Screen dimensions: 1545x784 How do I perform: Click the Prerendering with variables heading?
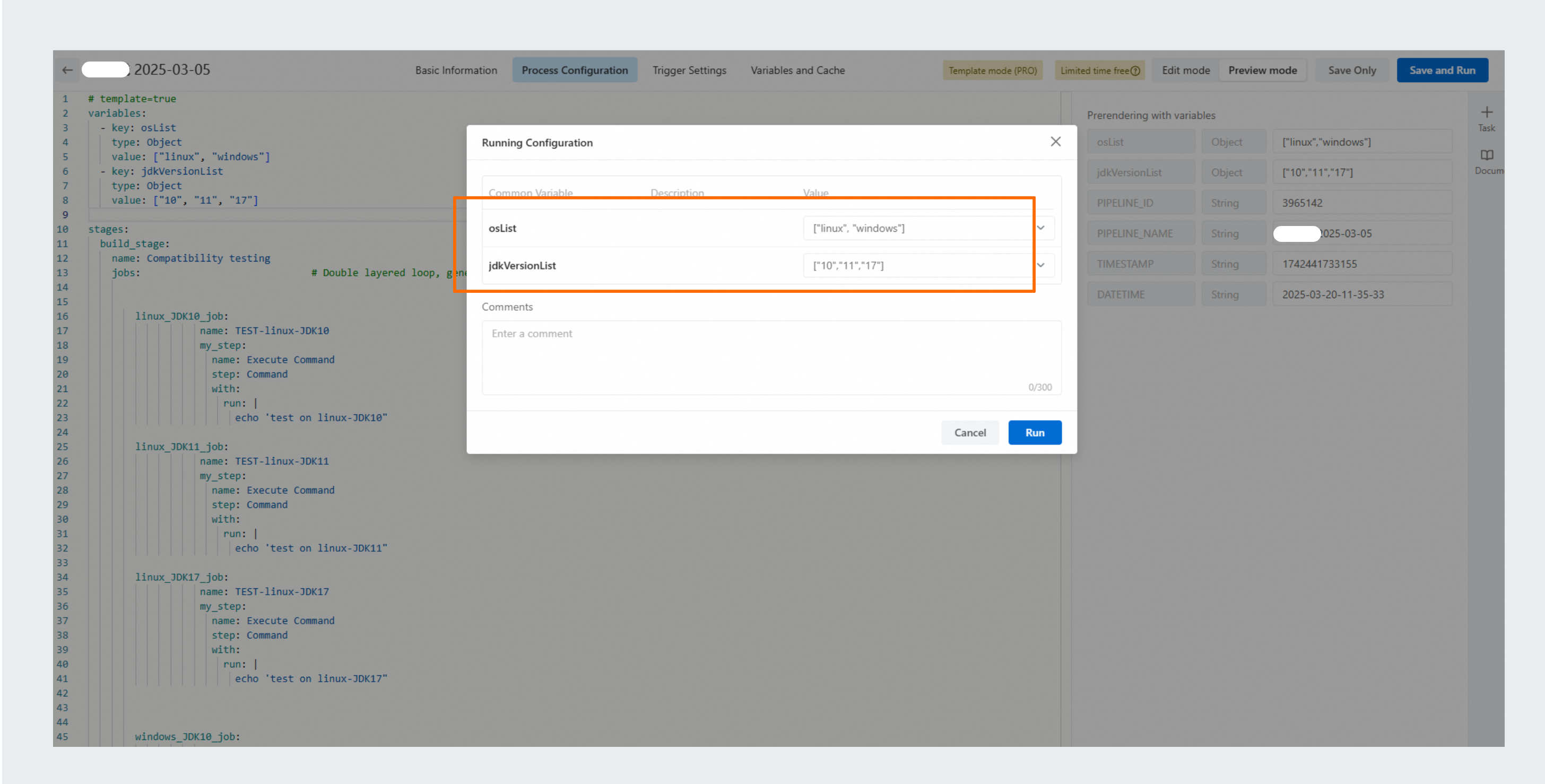pyautogui.click(x=1151, y=115)
